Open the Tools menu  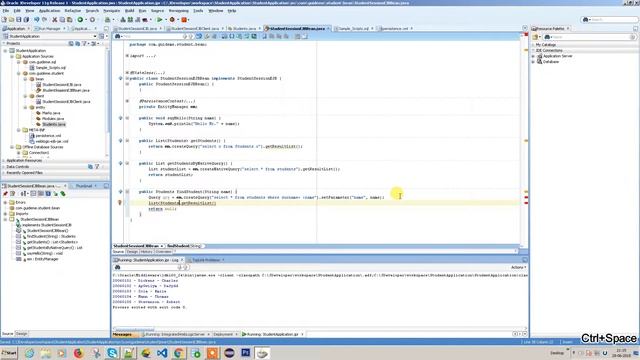[x=198, y=11]
